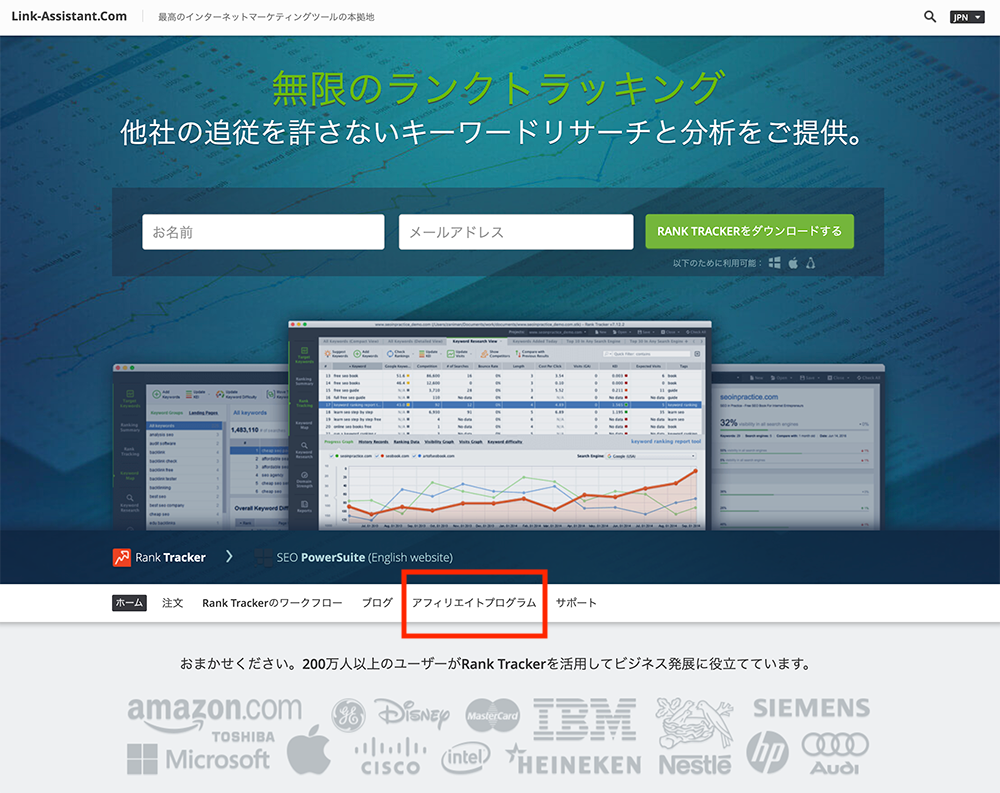Click the SIEMENS logo
This screenshot has height=793, width=1000.
tap(811, 708)
